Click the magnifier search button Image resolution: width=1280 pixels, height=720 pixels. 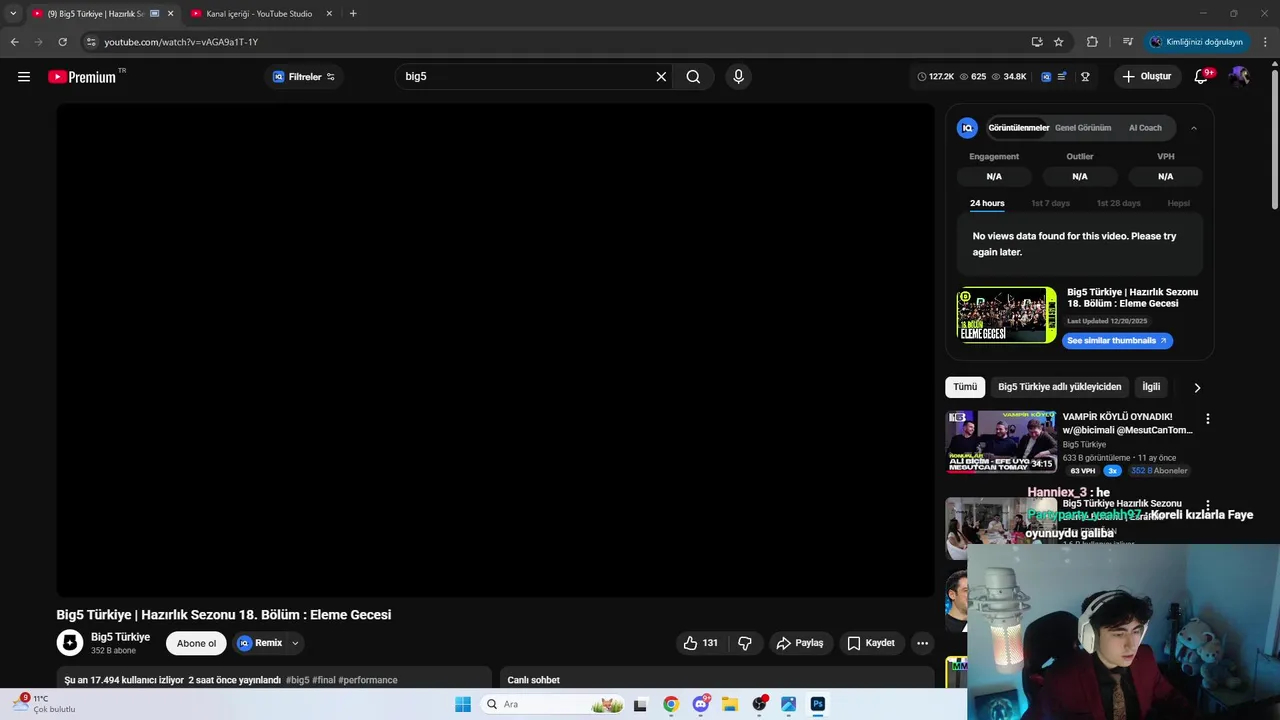coord(693,77)
